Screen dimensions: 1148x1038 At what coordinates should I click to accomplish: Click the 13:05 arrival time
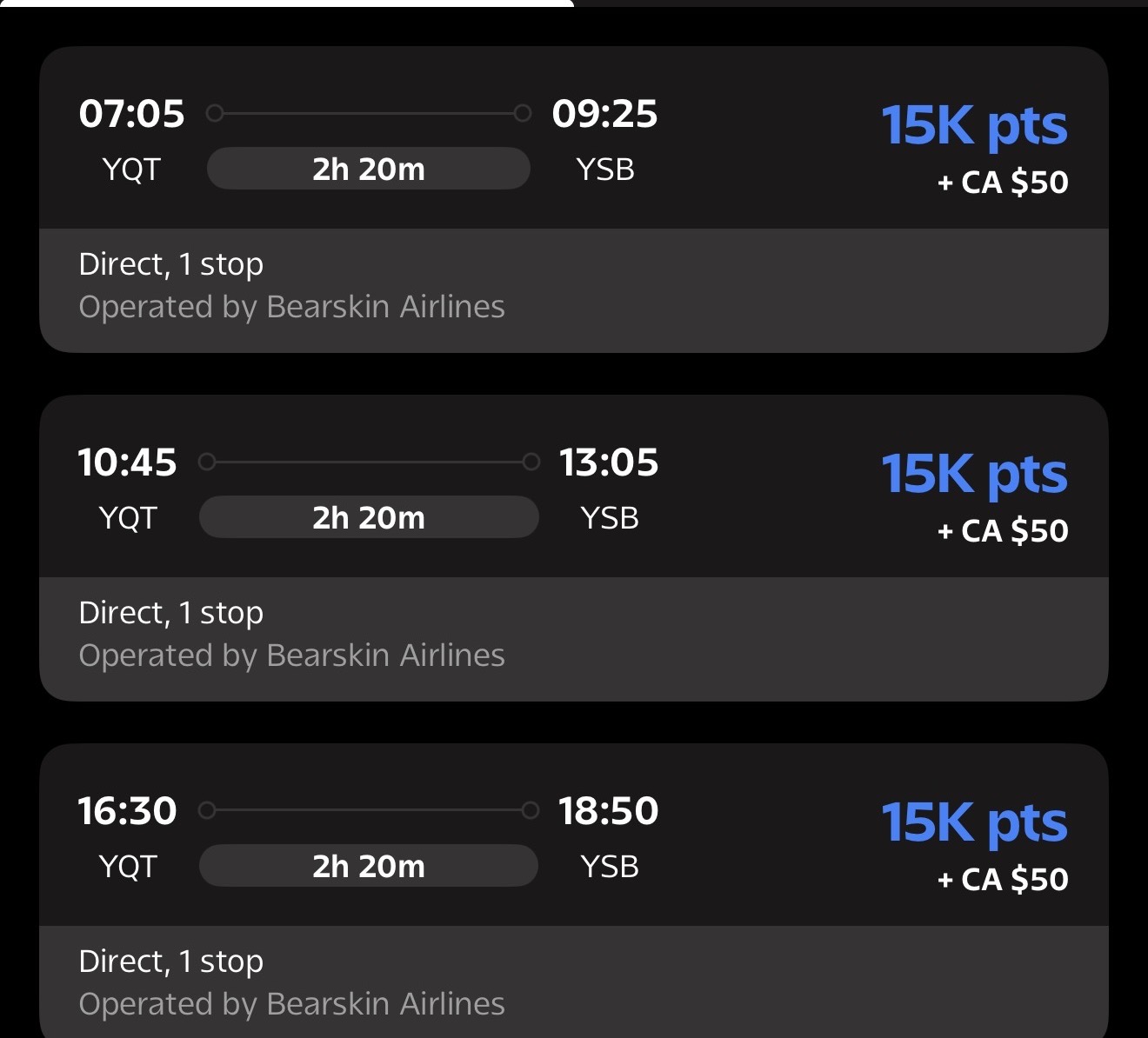click(x=609, y=462)
